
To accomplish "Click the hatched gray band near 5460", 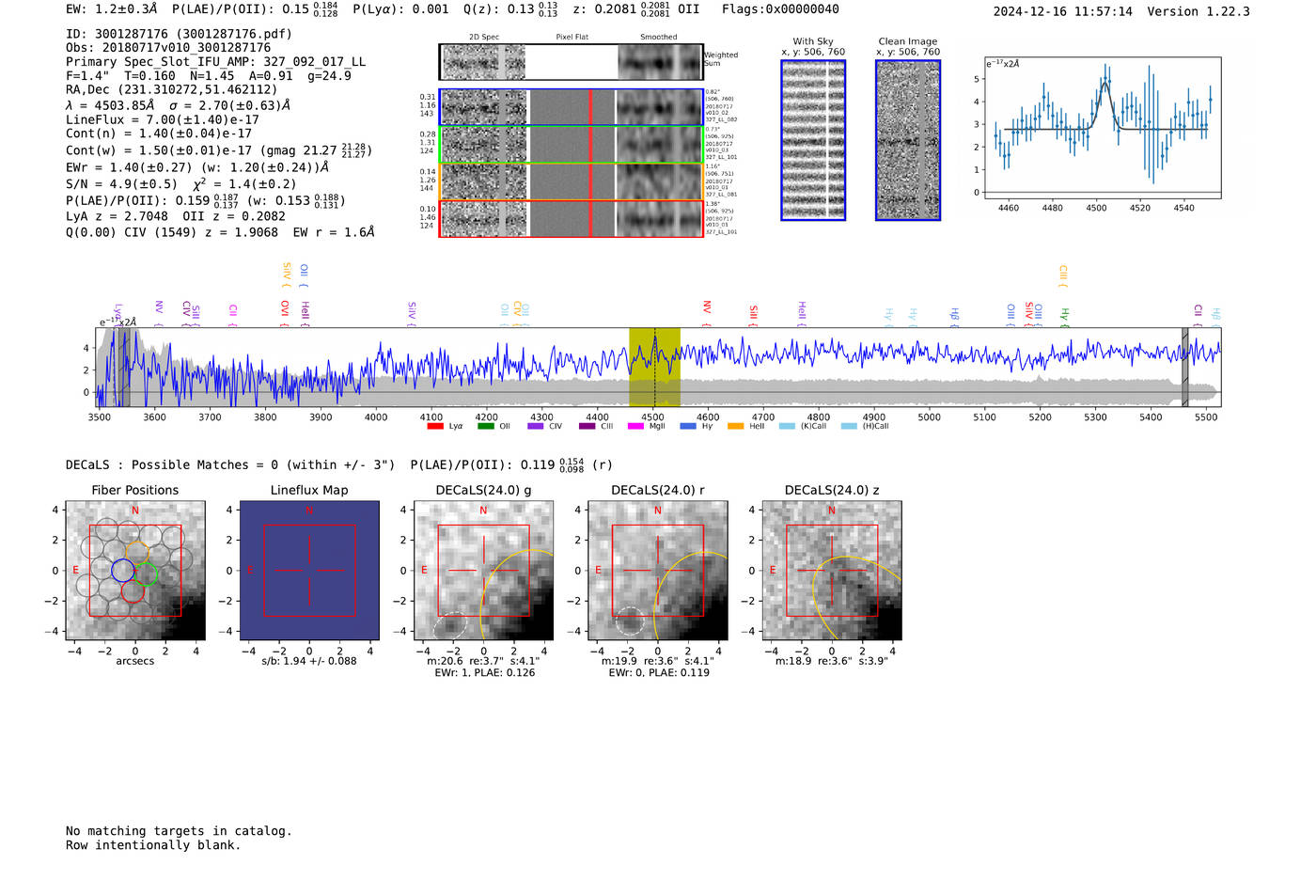I will coord(1185,367).
